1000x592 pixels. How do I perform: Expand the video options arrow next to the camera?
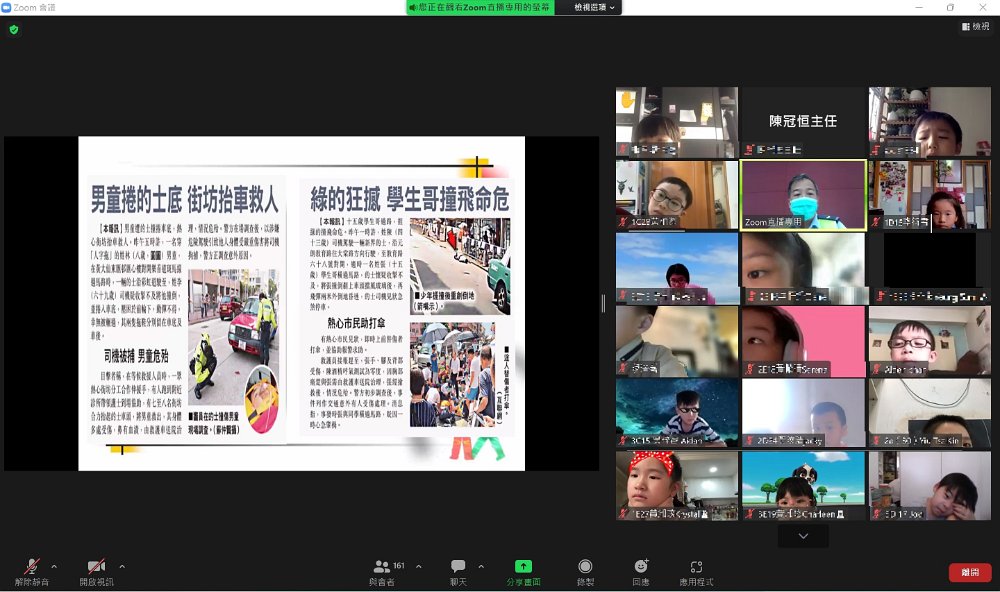click(122, 565)
